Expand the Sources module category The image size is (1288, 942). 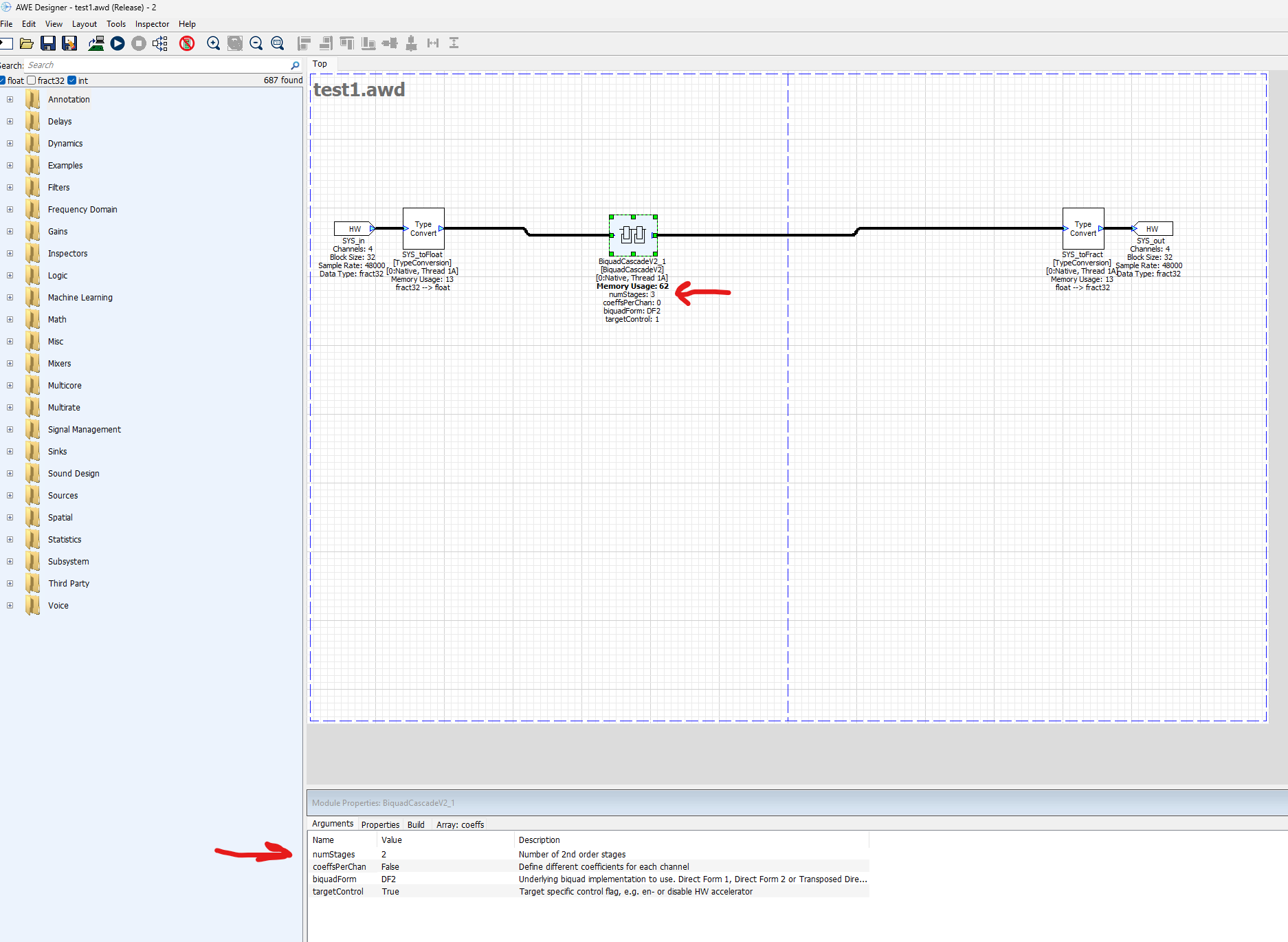pyautogui.click(x=10, y=496)
